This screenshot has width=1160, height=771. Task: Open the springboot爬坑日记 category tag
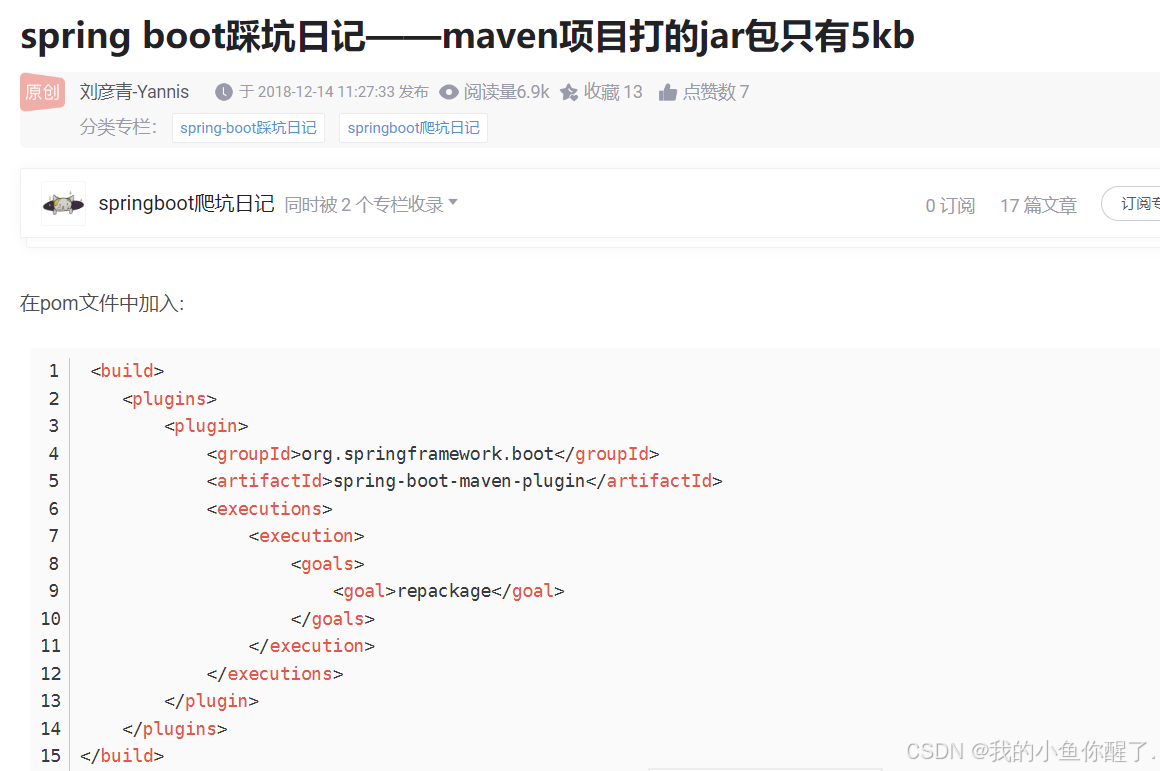(x=413, y=128)
